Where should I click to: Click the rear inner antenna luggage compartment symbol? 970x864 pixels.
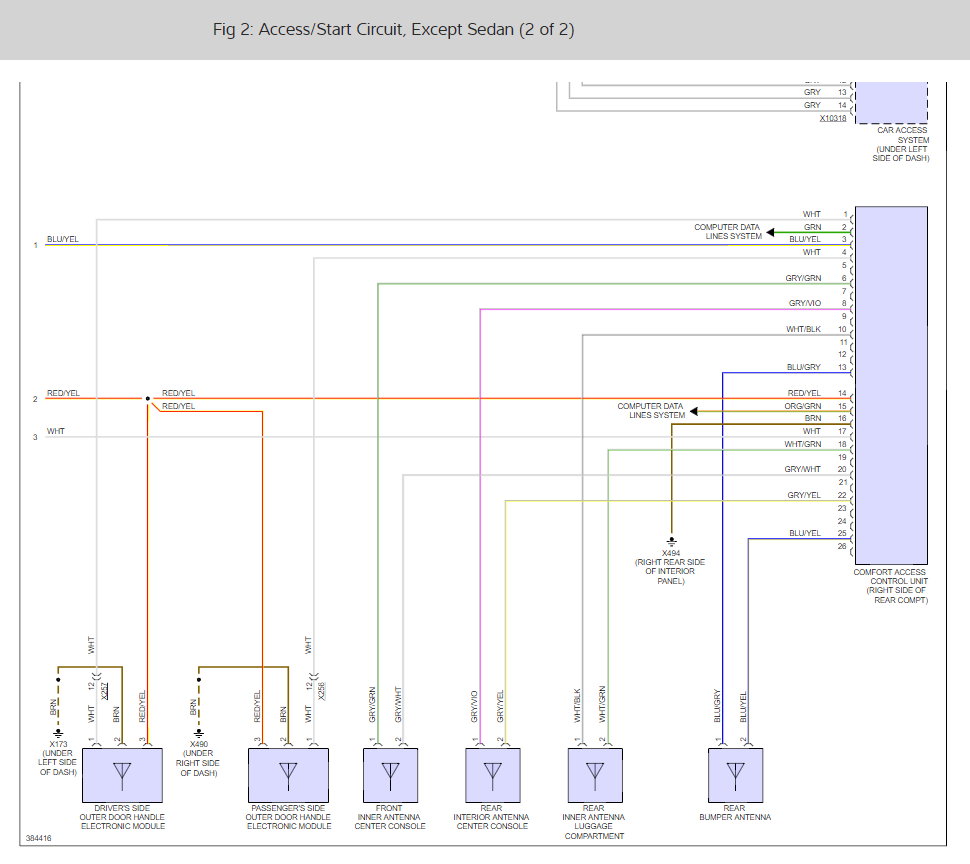pos(595,776)
